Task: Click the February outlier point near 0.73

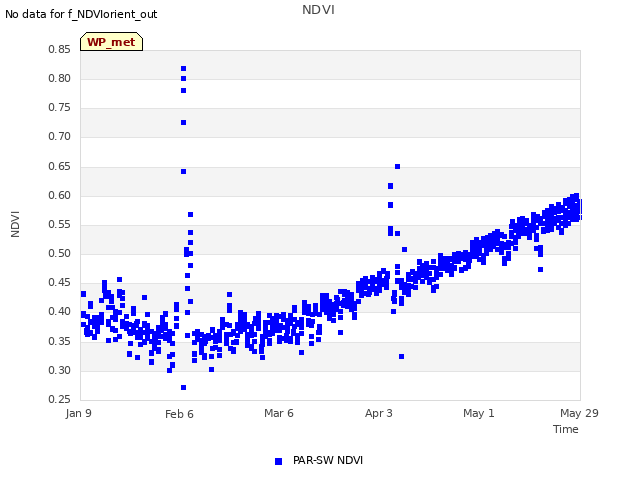Action: click(184, 122)
